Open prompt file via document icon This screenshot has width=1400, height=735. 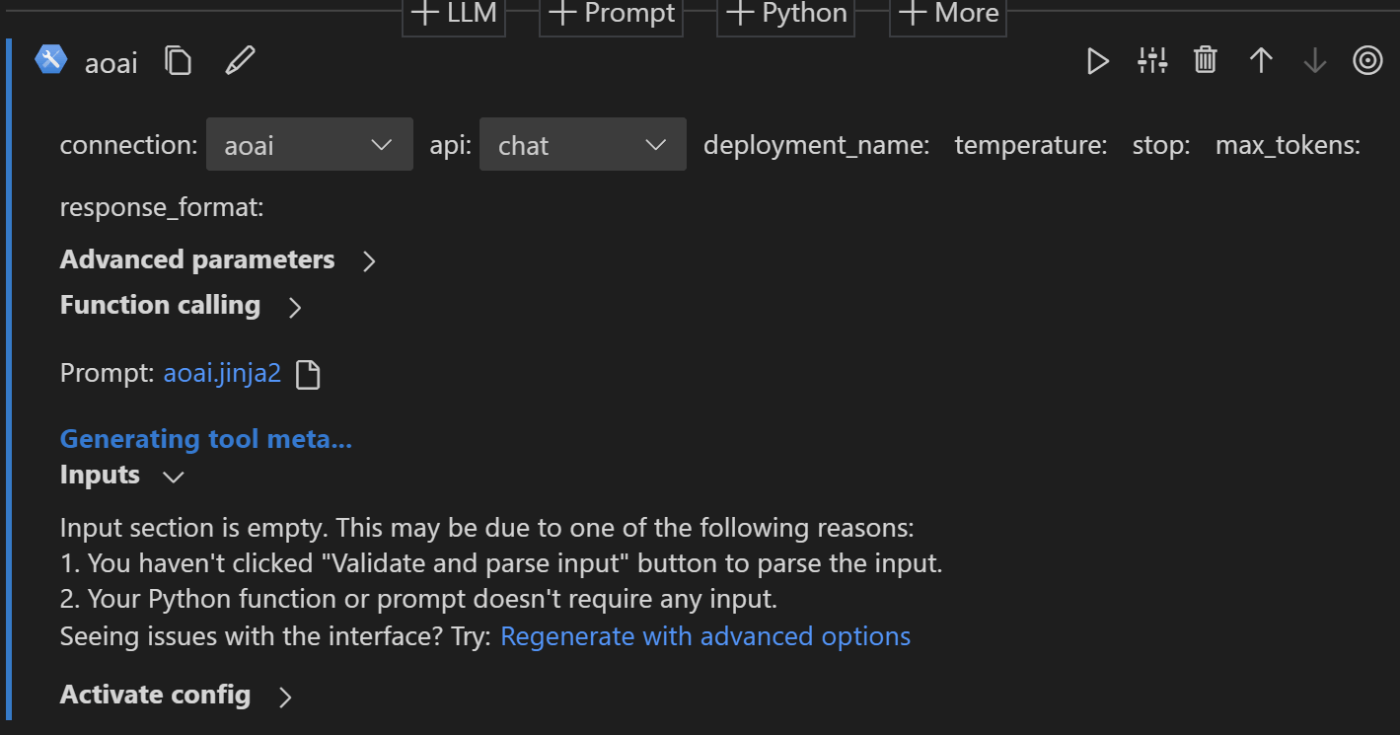309,375
